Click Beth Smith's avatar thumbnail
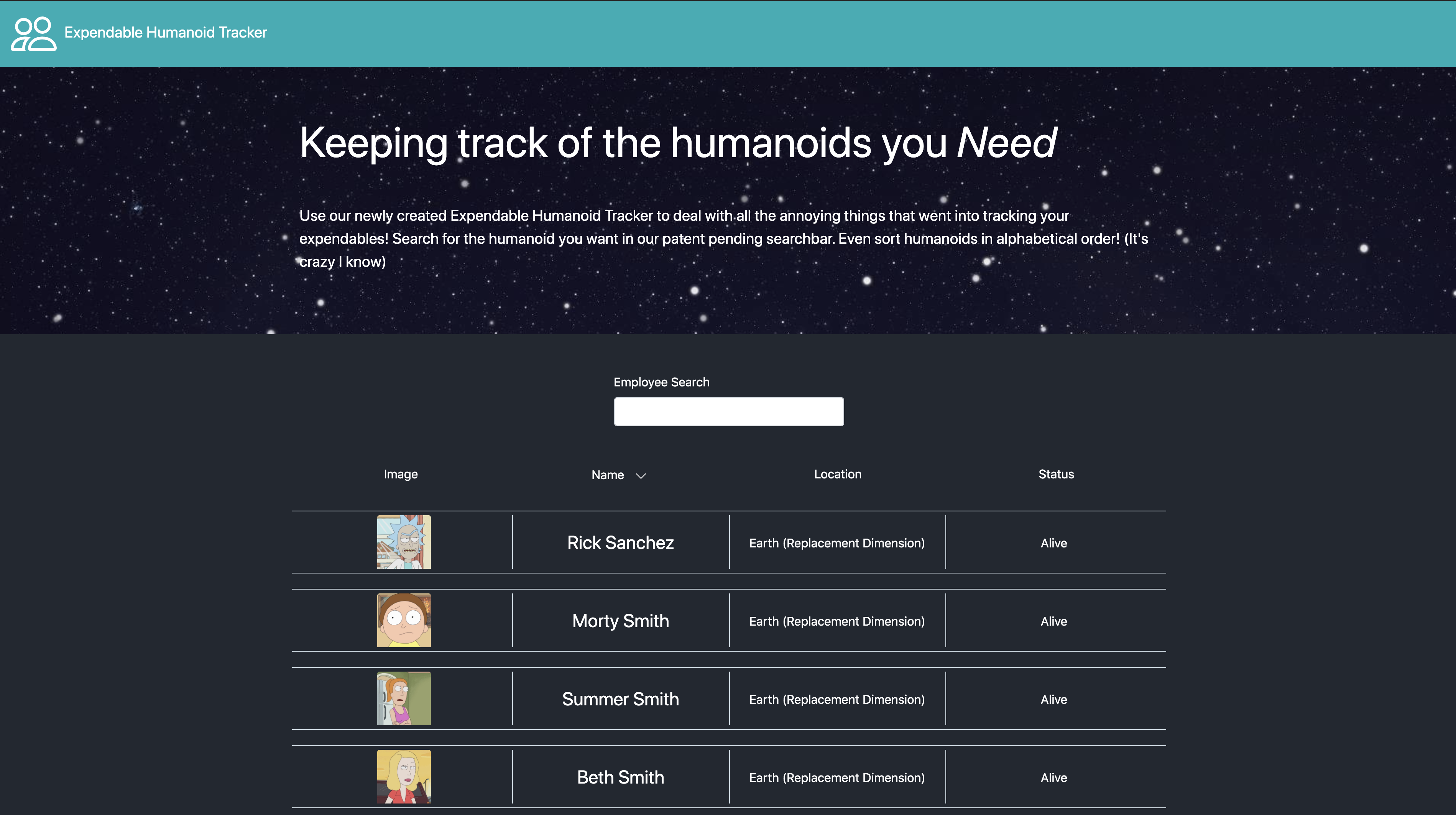This screenshot has height=815, width=1456. (404, 777)
